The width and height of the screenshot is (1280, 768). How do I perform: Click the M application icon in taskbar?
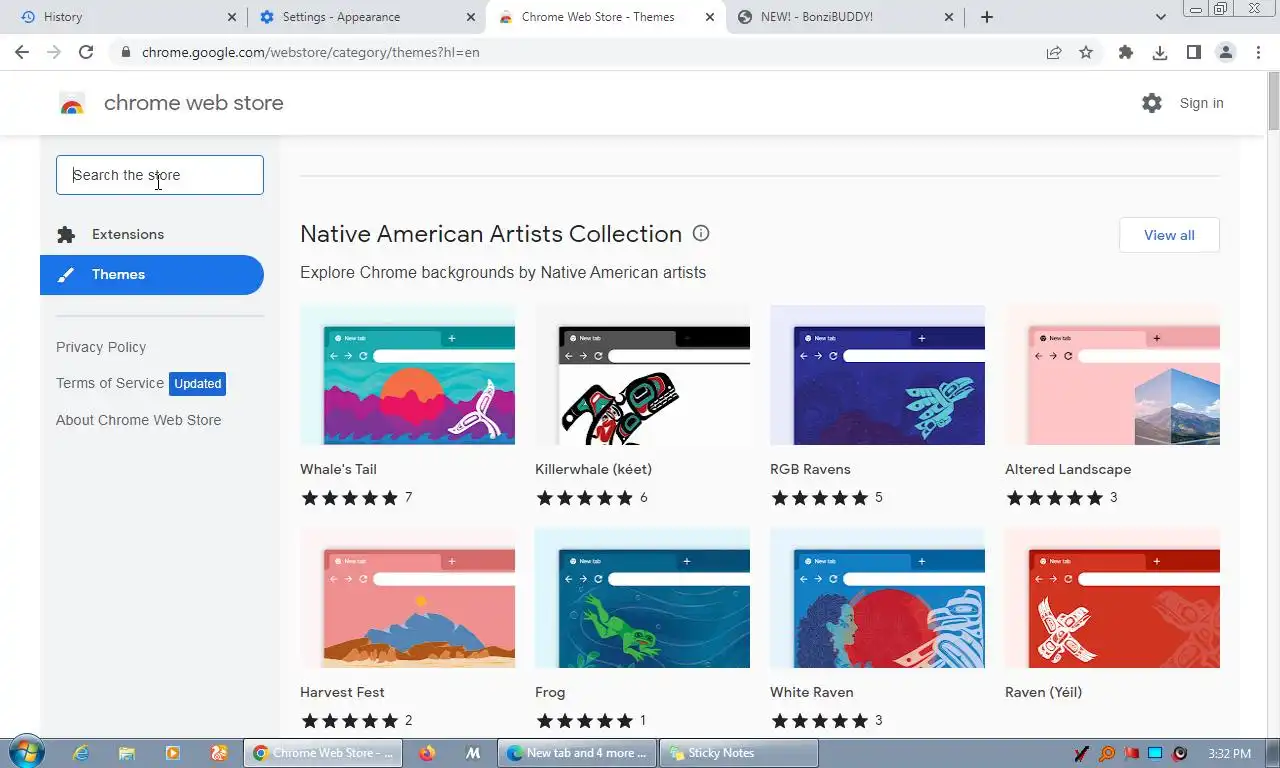click(x=473, y=753)
